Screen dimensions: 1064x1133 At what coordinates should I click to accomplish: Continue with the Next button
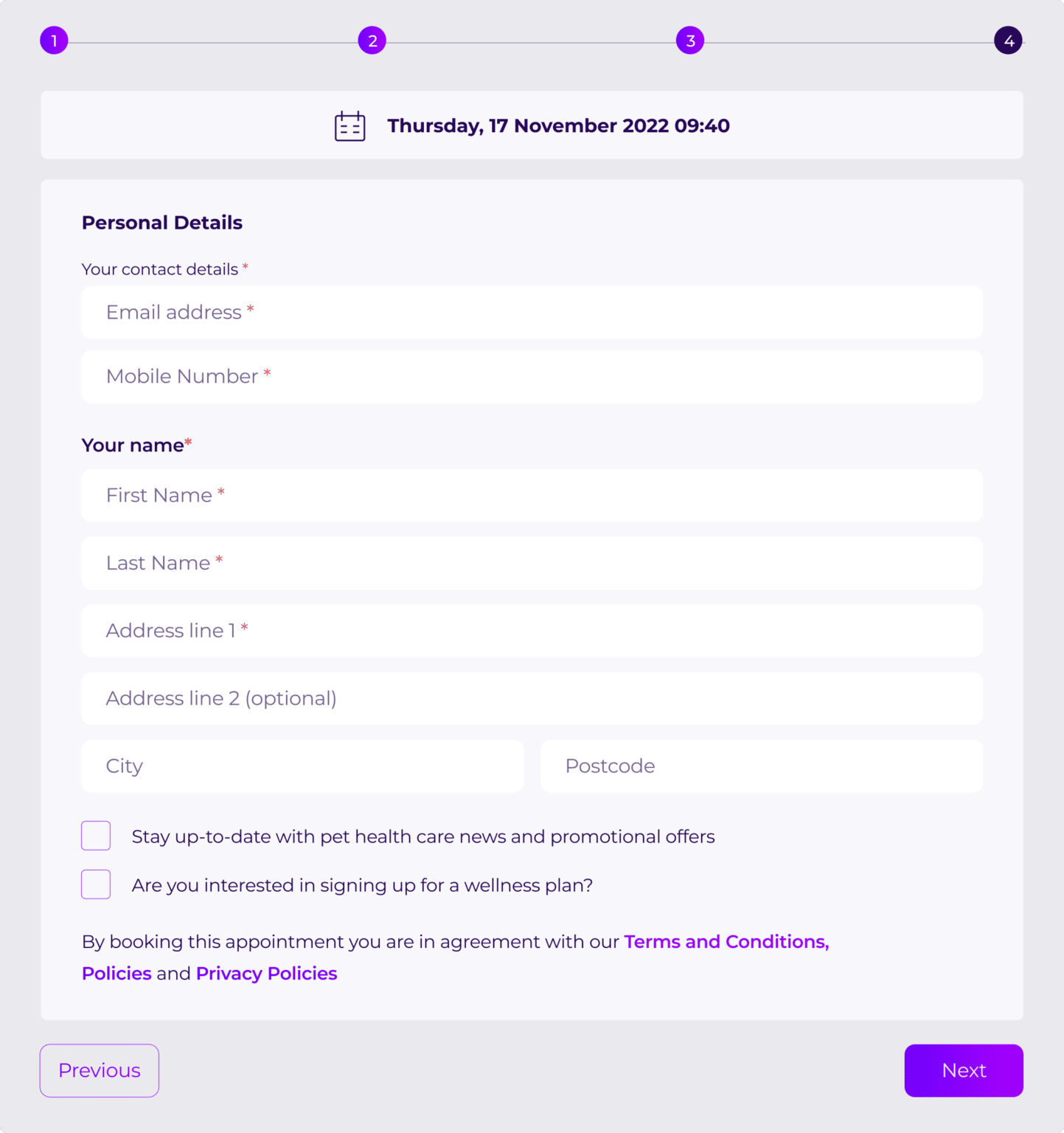coord(964,1070)
